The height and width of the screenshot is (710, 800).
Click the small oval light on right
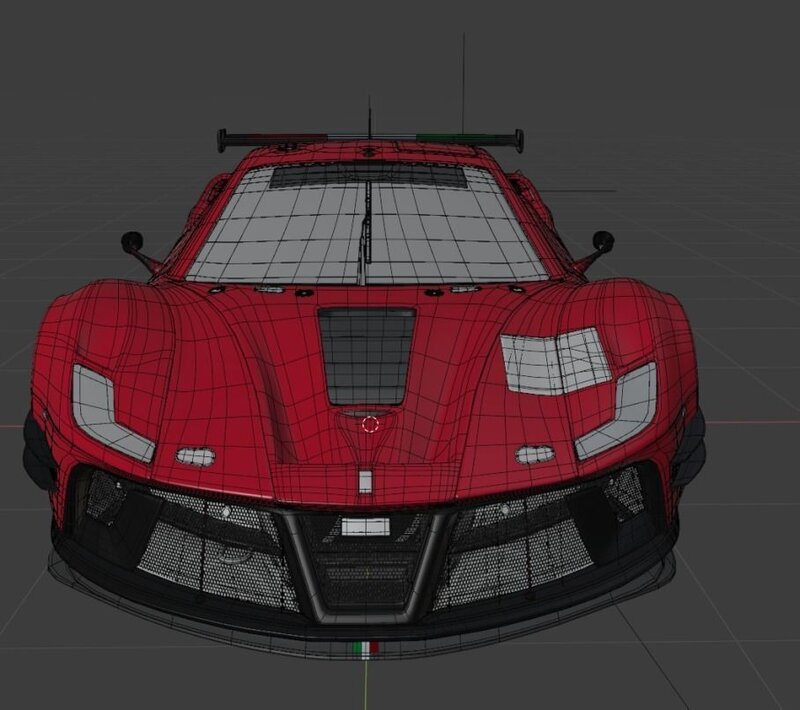(535, 455)
